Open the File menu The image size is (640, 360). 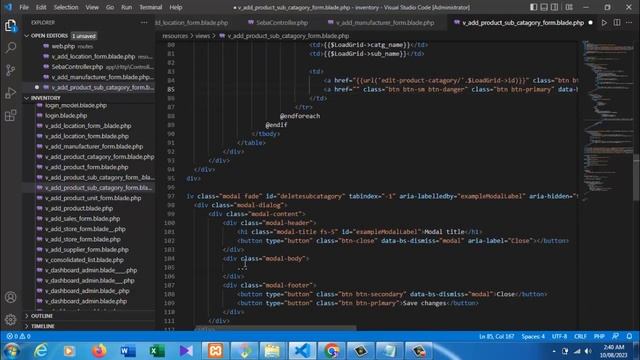coord(24,7)
